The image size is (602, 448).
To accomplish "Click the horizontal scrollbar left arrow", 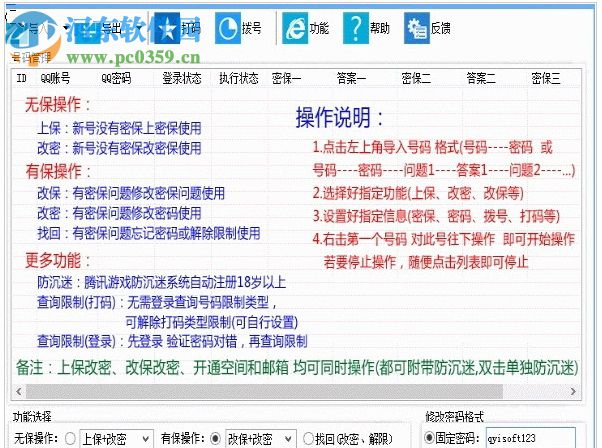I will click(18, 392).
